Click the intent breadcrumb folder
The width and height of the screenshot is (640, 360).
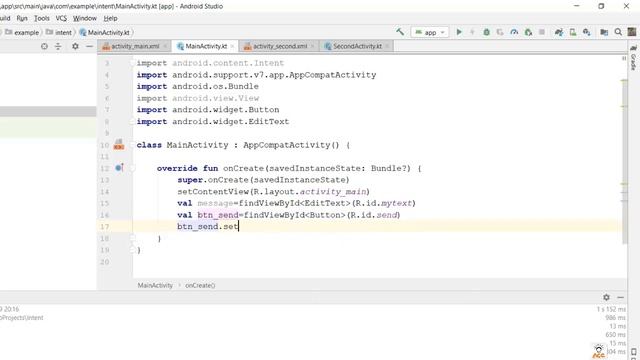[59, 32]
